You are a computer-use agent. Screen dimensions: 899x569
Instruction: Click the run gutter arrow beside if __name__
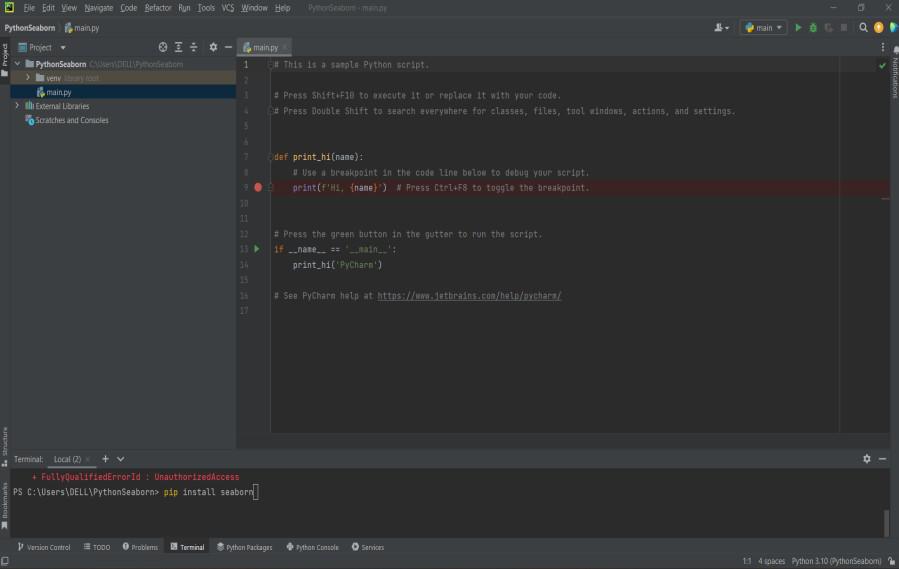pyautogui.click(x=257, y=249)
